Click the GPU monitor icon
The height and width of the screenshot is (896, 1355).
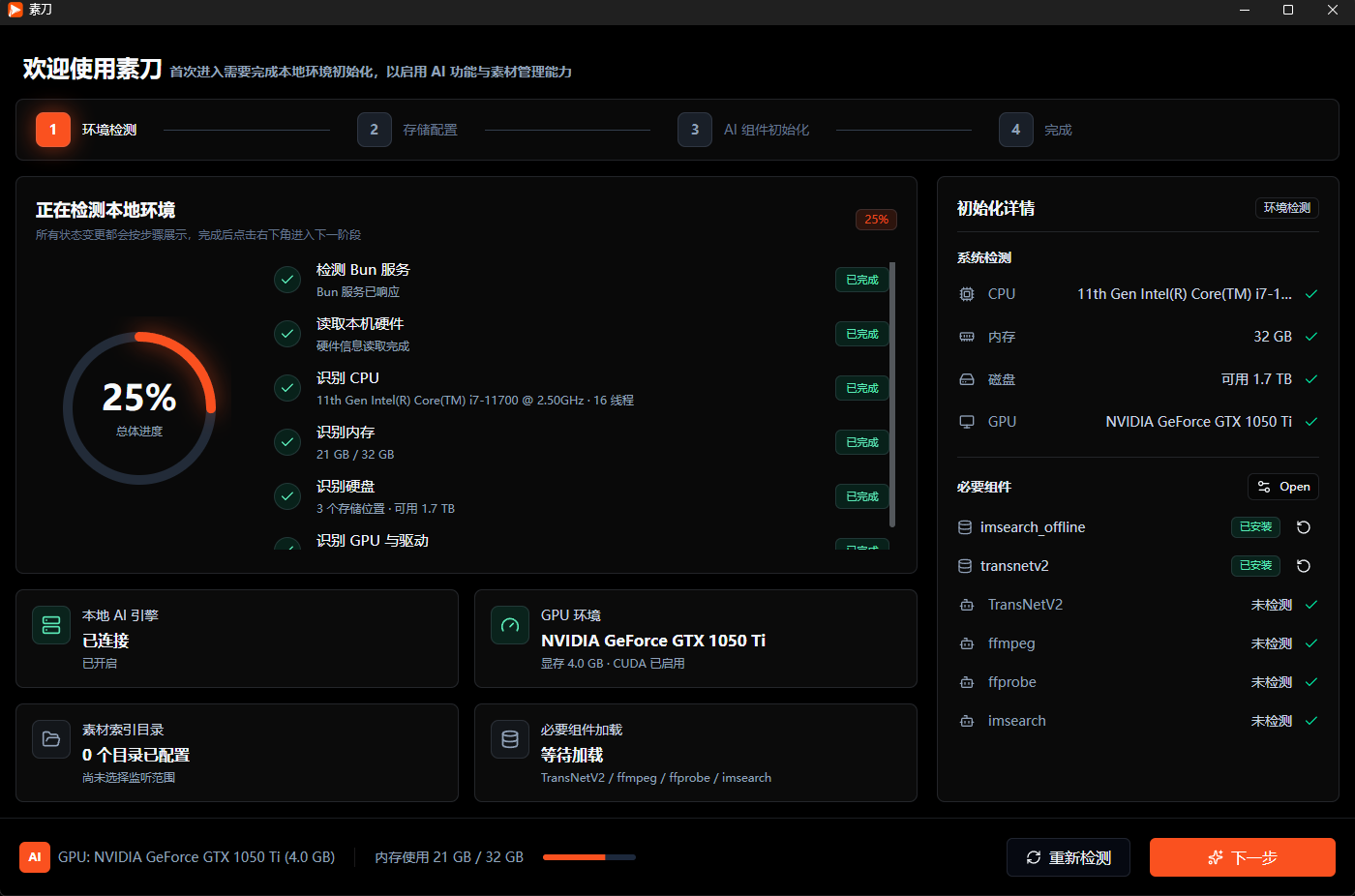tap(966, 422)
